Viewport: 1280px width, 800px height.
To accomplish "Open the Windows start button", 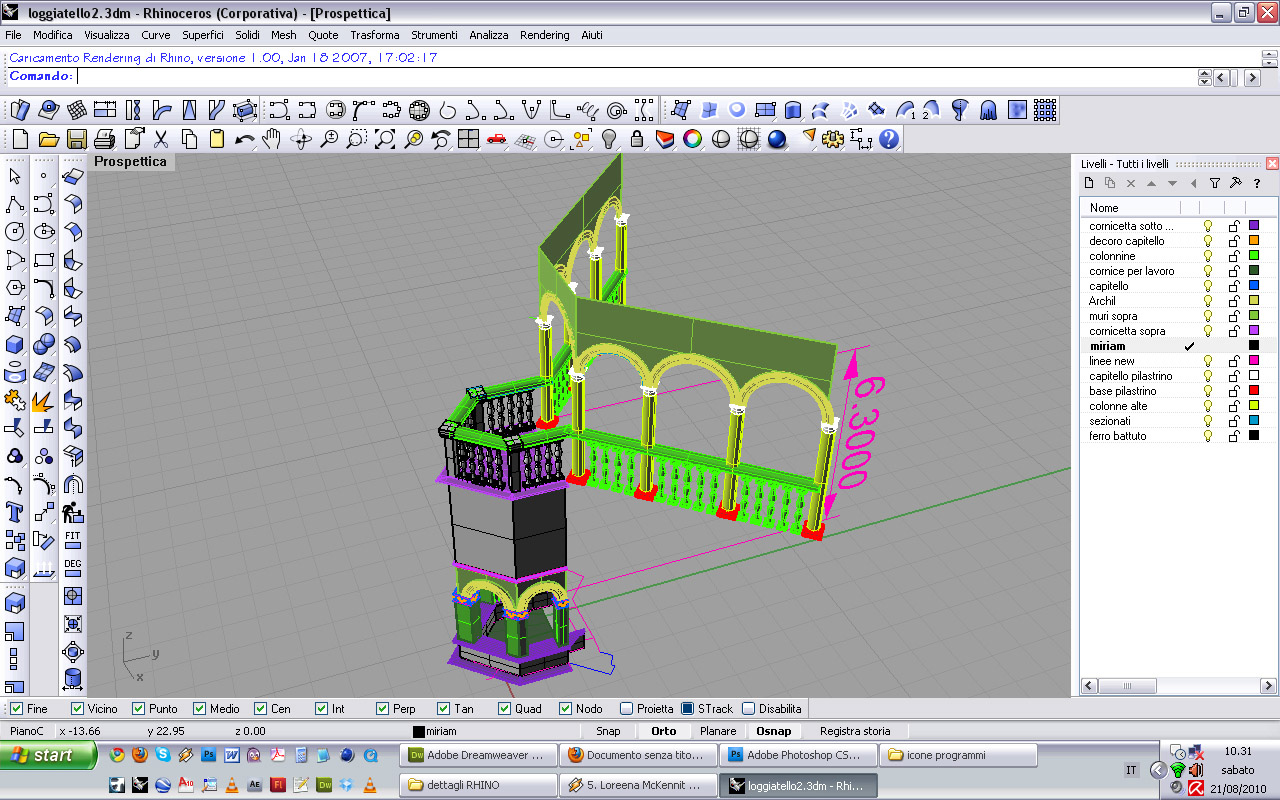I will point(49,755).
